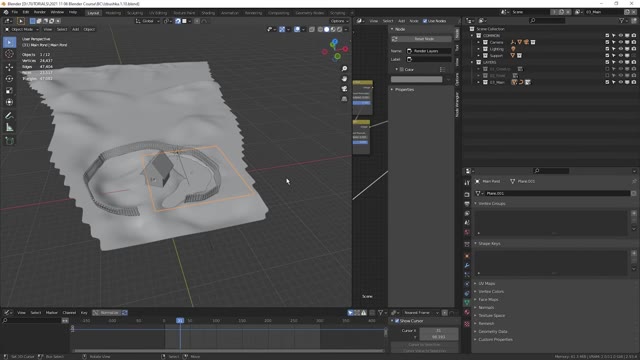Pick the Measure tool
640x360 pixels.
point(9,128)
